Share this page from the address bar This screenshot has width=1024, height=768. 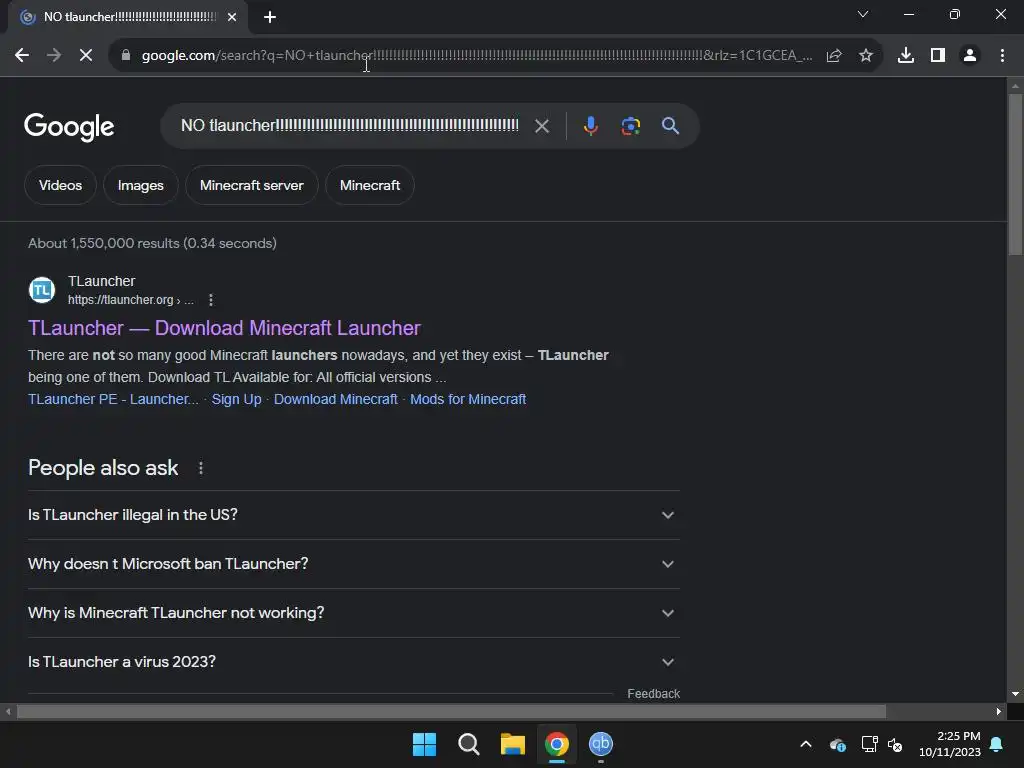coord(834,56)
